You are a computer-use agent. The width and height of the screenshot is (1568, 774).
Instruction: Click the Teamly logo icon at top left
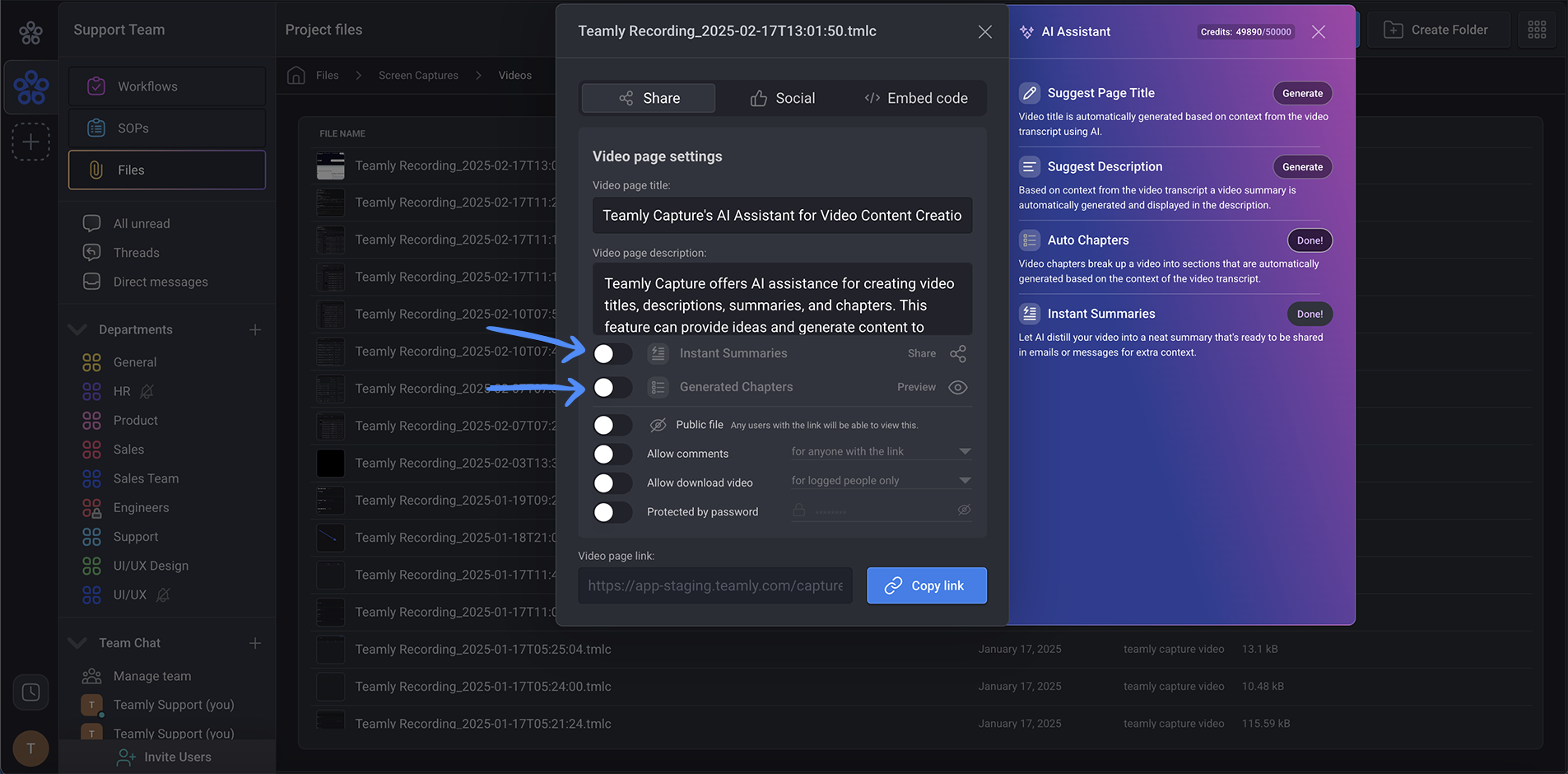click(x=30, y=32)
